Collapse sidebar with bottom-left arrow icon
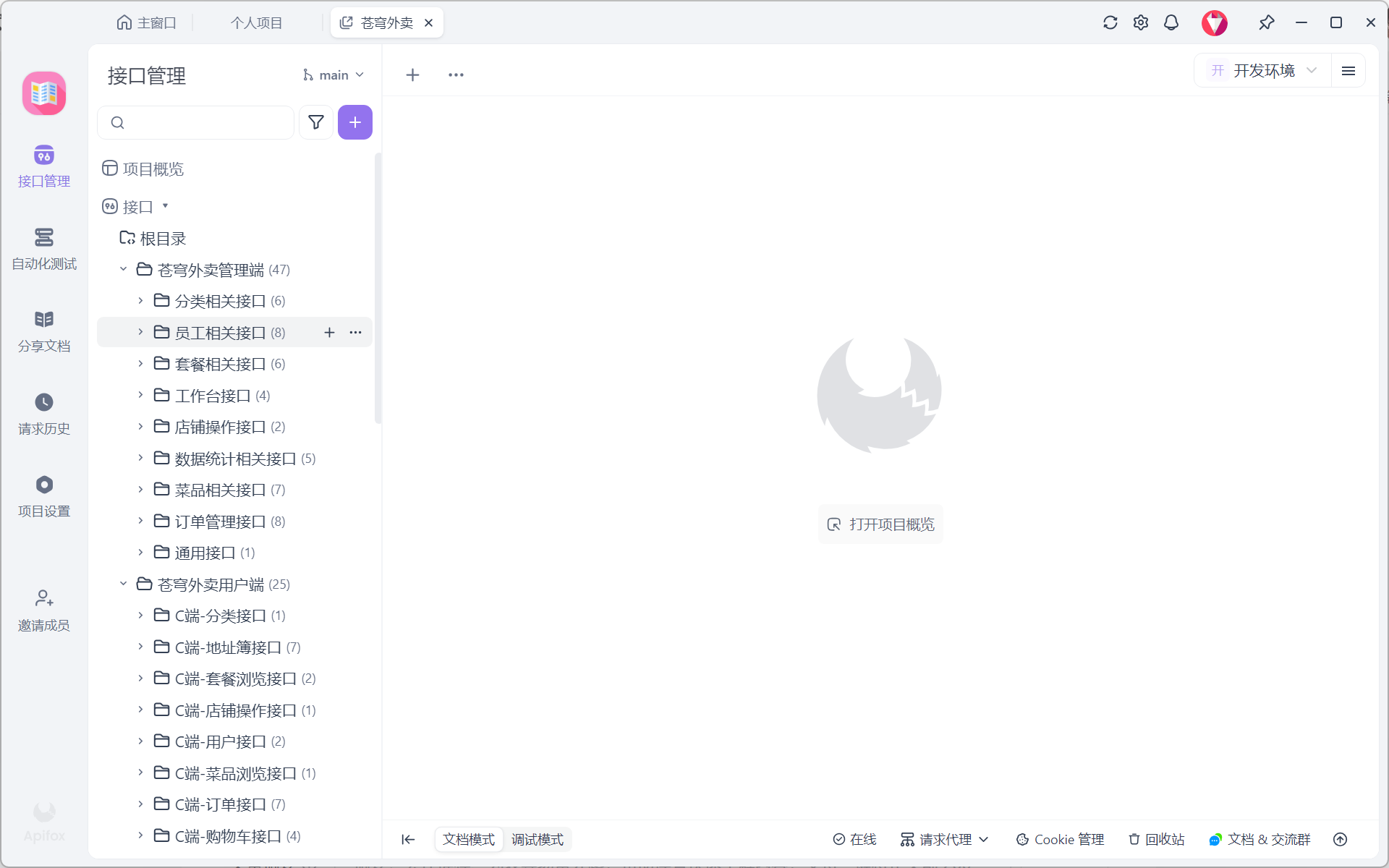 click(x=408, y=839)
